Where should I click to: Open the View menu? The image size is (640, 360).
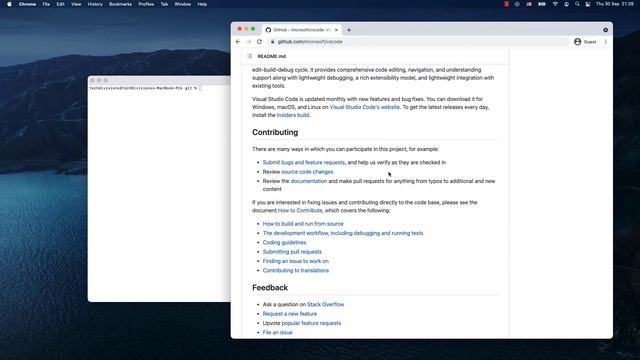tap(76, 4)
